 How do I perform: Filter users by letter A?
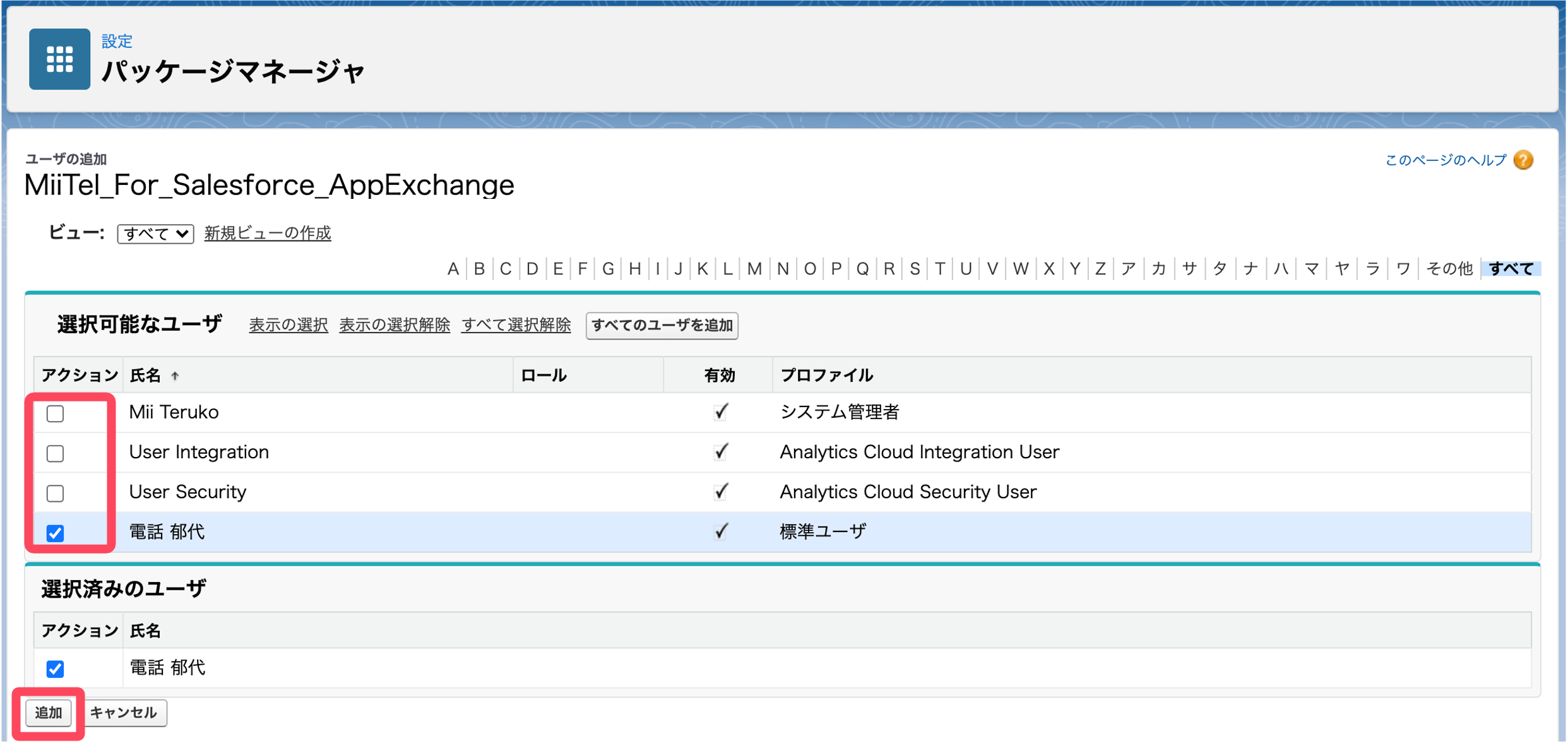coord(453,269)
